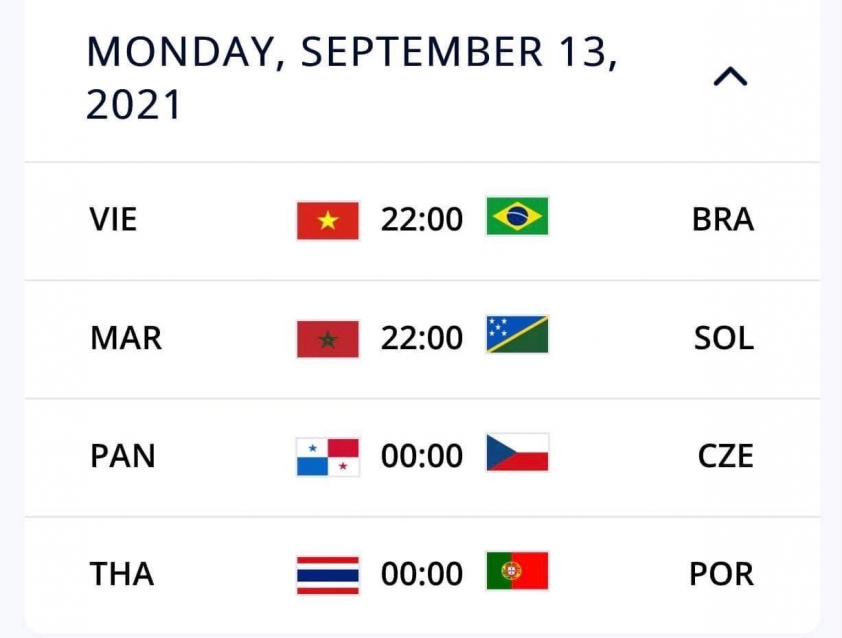Click the Vietnam flag icon

pyautogui.click(x=328, y=220)
